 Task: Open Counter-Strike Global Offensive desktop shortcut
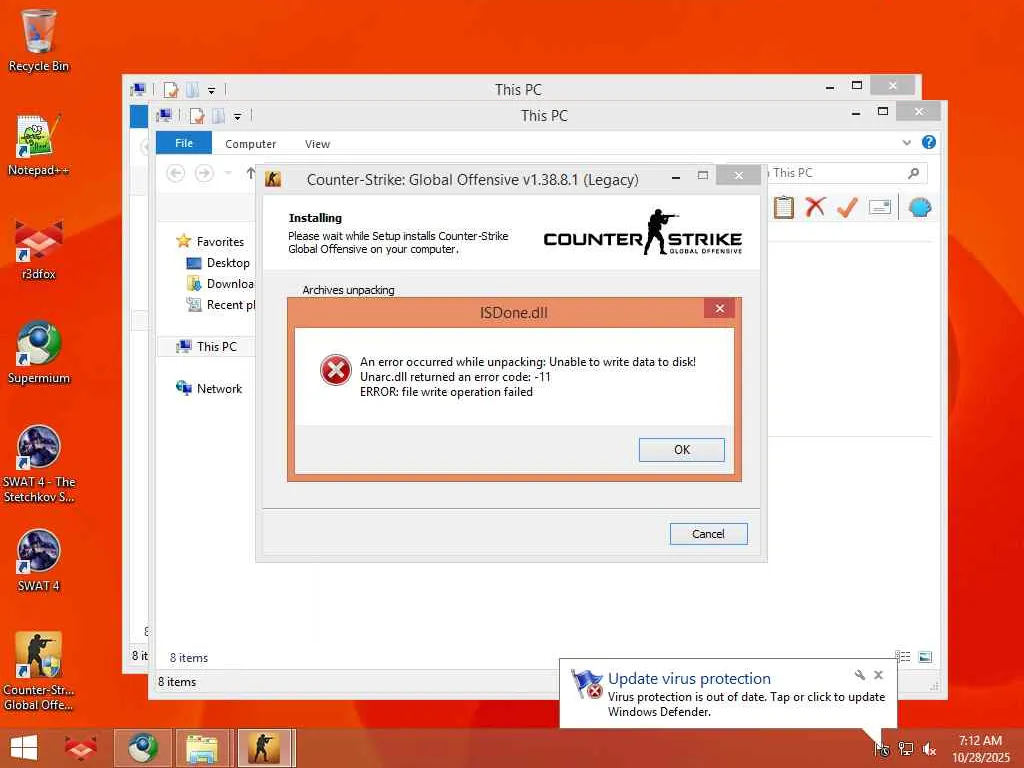(39, 671)
